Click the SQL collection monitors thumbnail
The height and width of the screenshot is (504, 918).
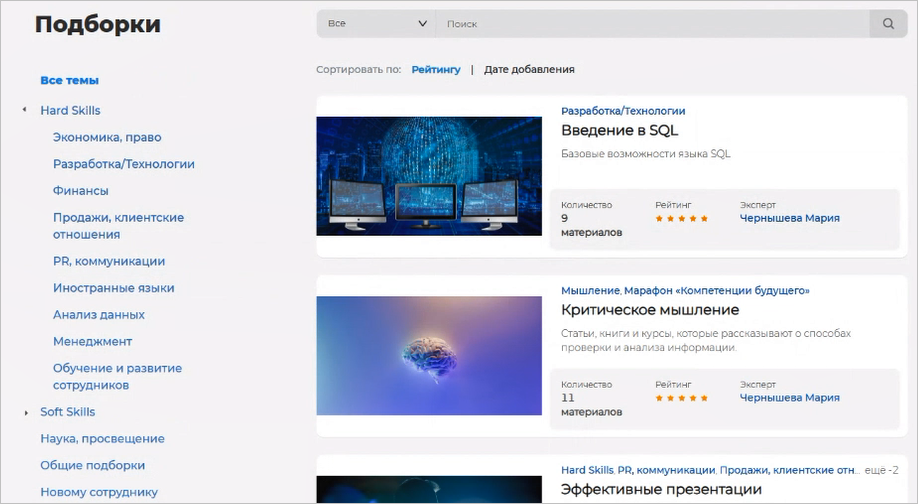(x=429, y=176)
